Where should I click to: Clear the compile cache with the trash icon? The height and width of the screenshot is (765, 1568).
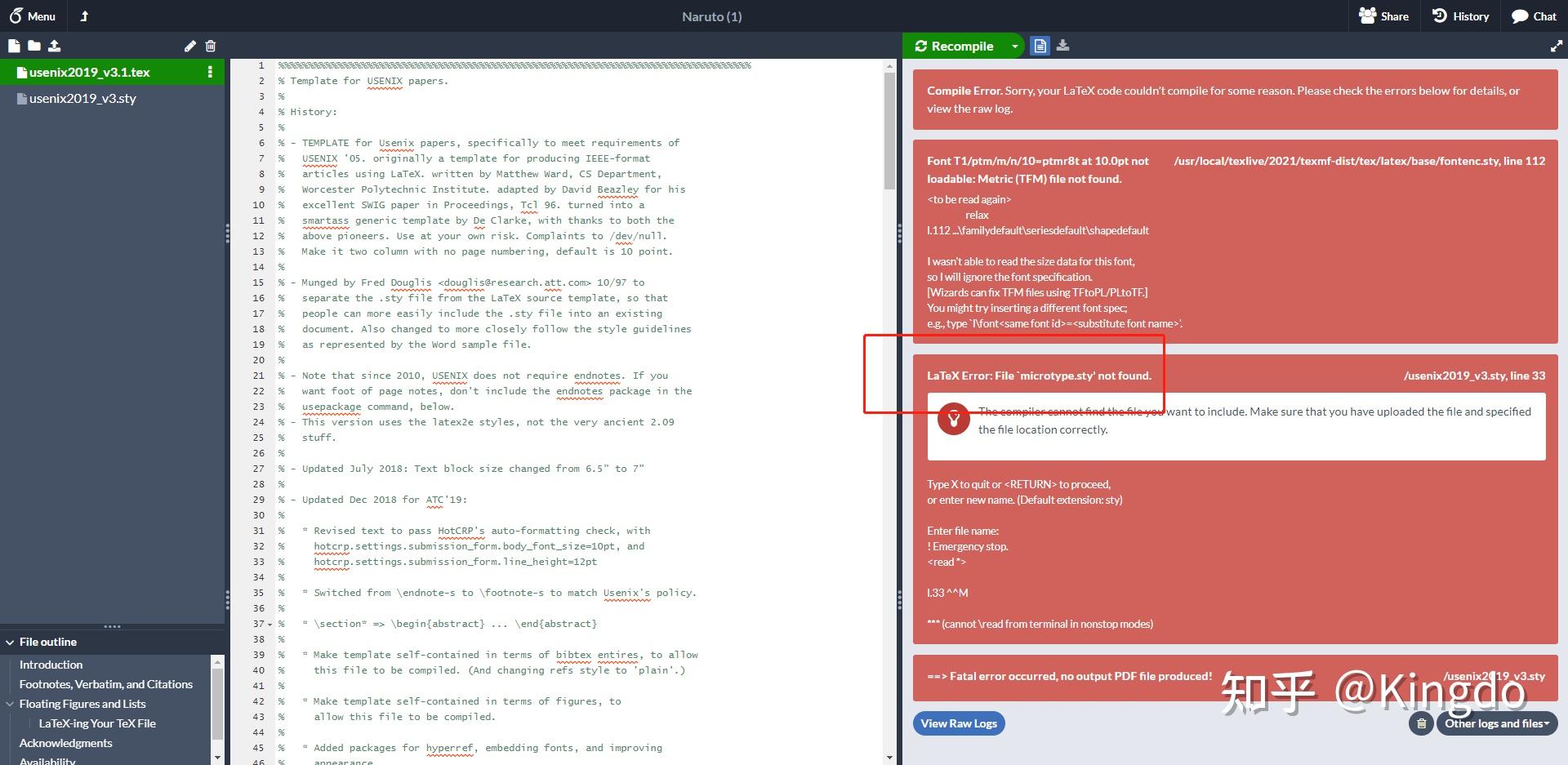(x=1421, y=723)
